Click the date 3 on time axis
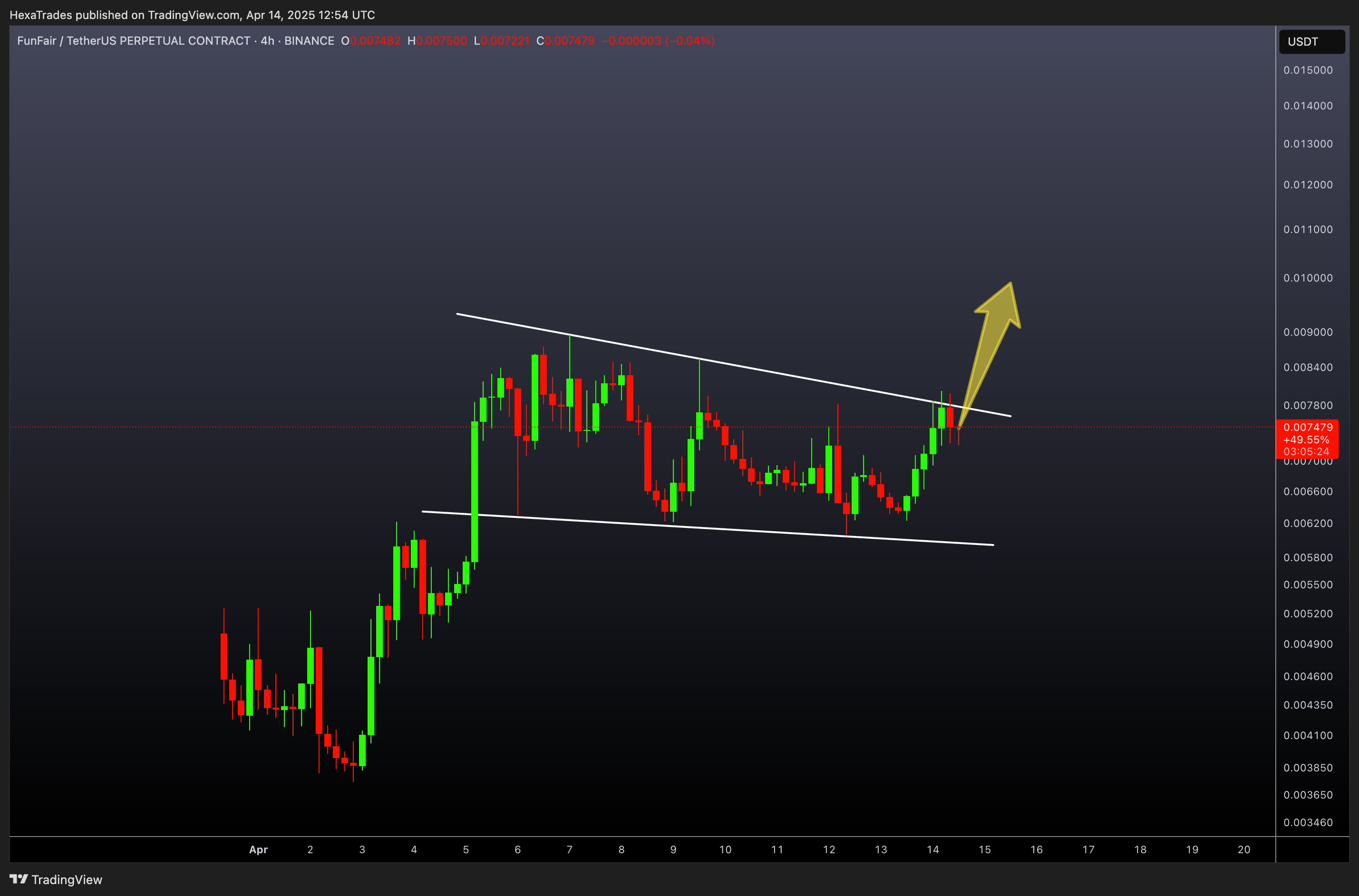Screen dimensions: 1359x896 click(362, 850)
